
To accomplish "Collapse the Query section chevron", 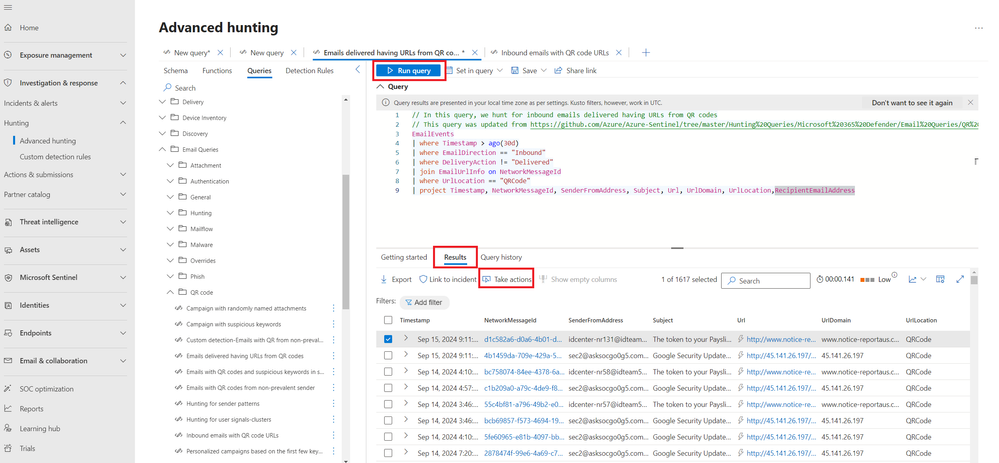I will (x=380, y=87).
